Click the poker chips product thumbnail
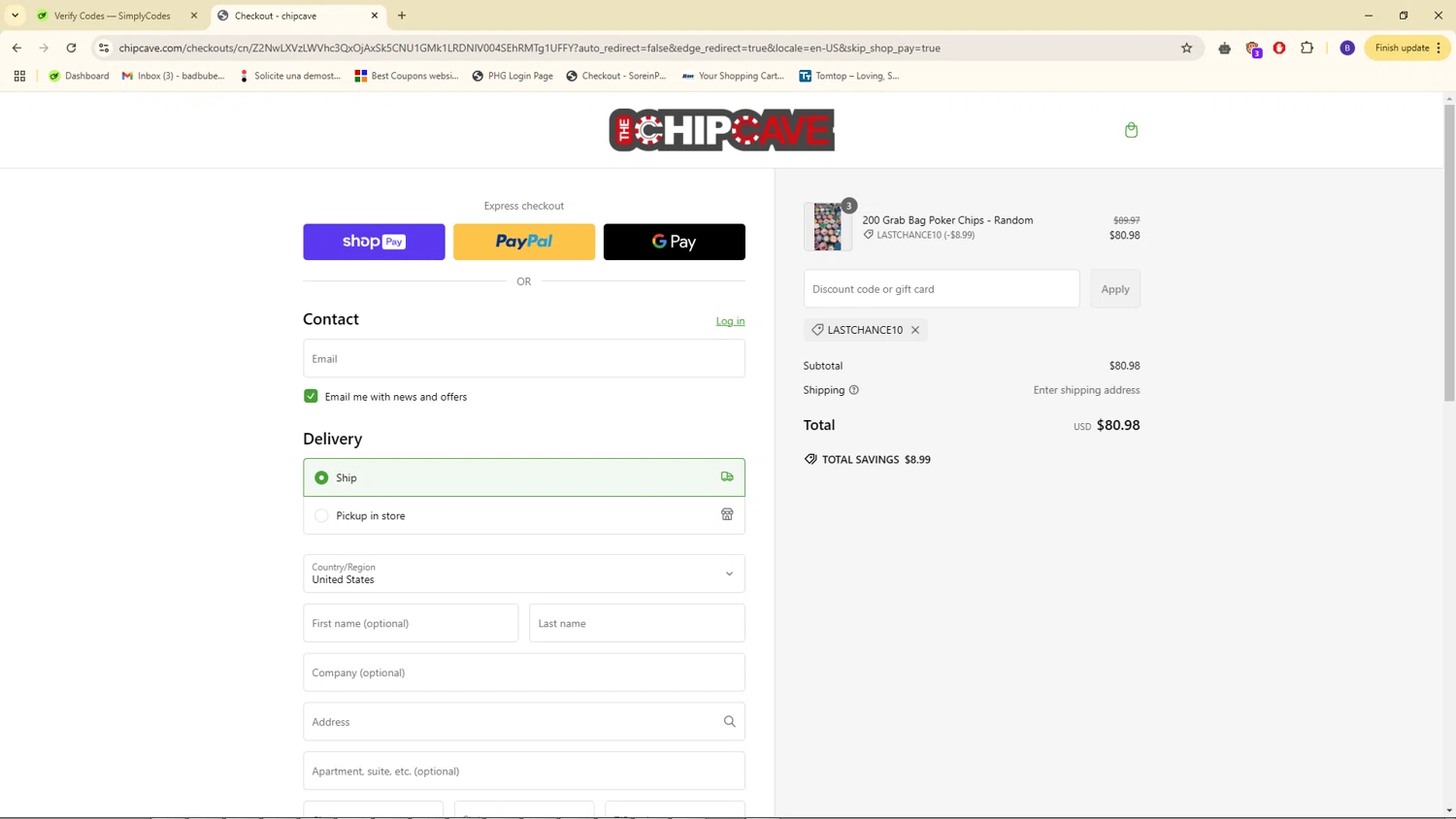 [x=828, y=227]
